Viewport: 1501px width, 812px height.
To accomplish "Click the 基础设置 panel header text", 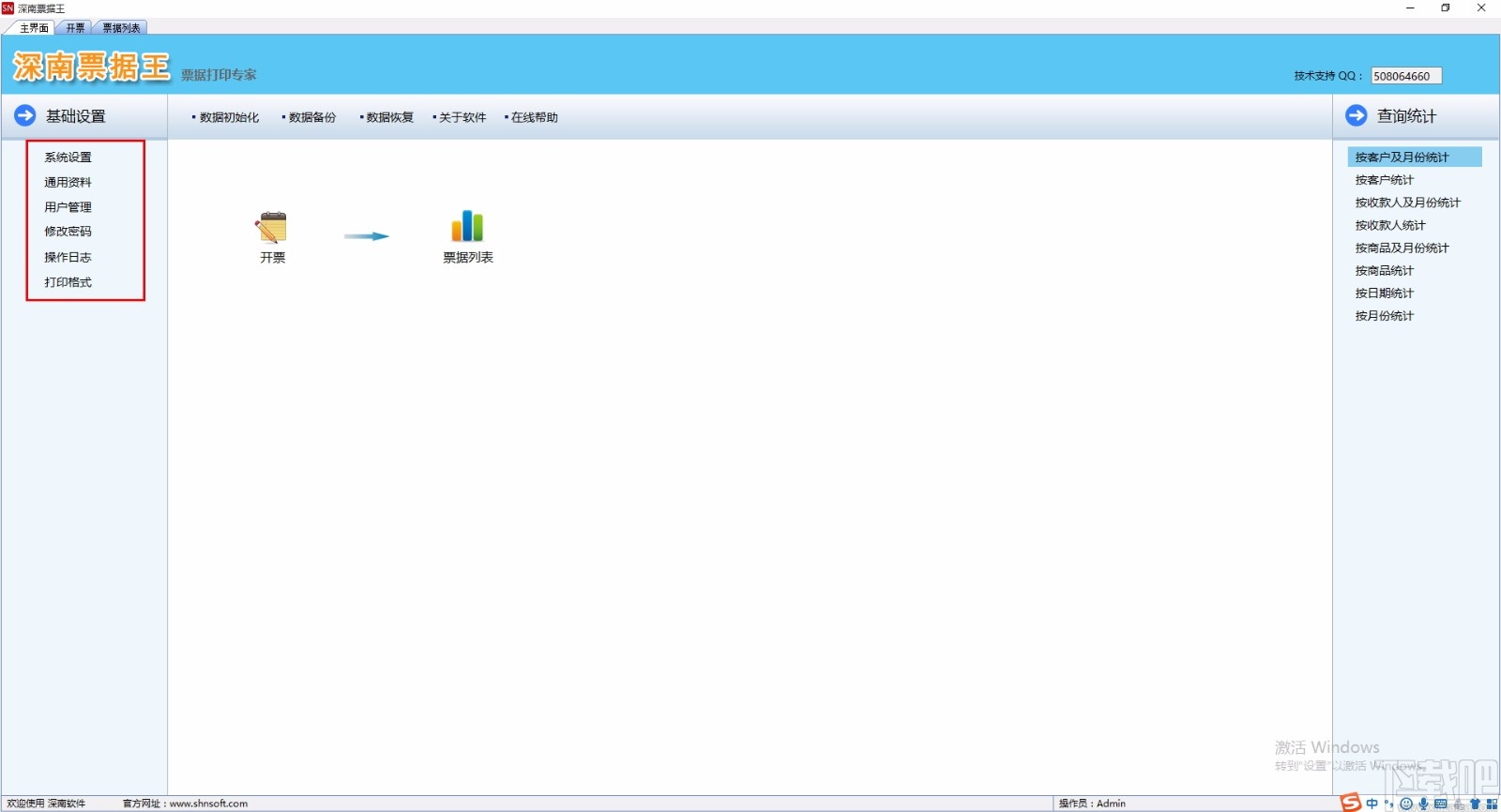I will pyautogui.click(x=76, y=116).
